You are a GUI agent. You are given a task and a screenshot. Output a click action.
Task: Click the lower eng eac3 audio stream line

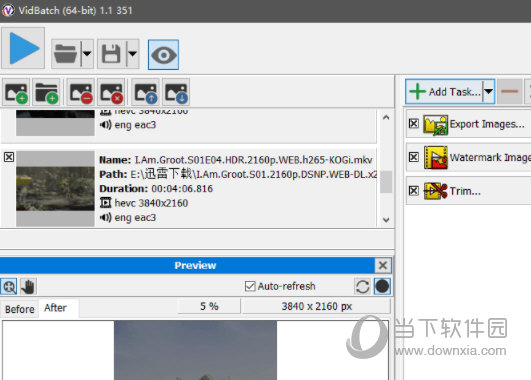click(128, 217)
